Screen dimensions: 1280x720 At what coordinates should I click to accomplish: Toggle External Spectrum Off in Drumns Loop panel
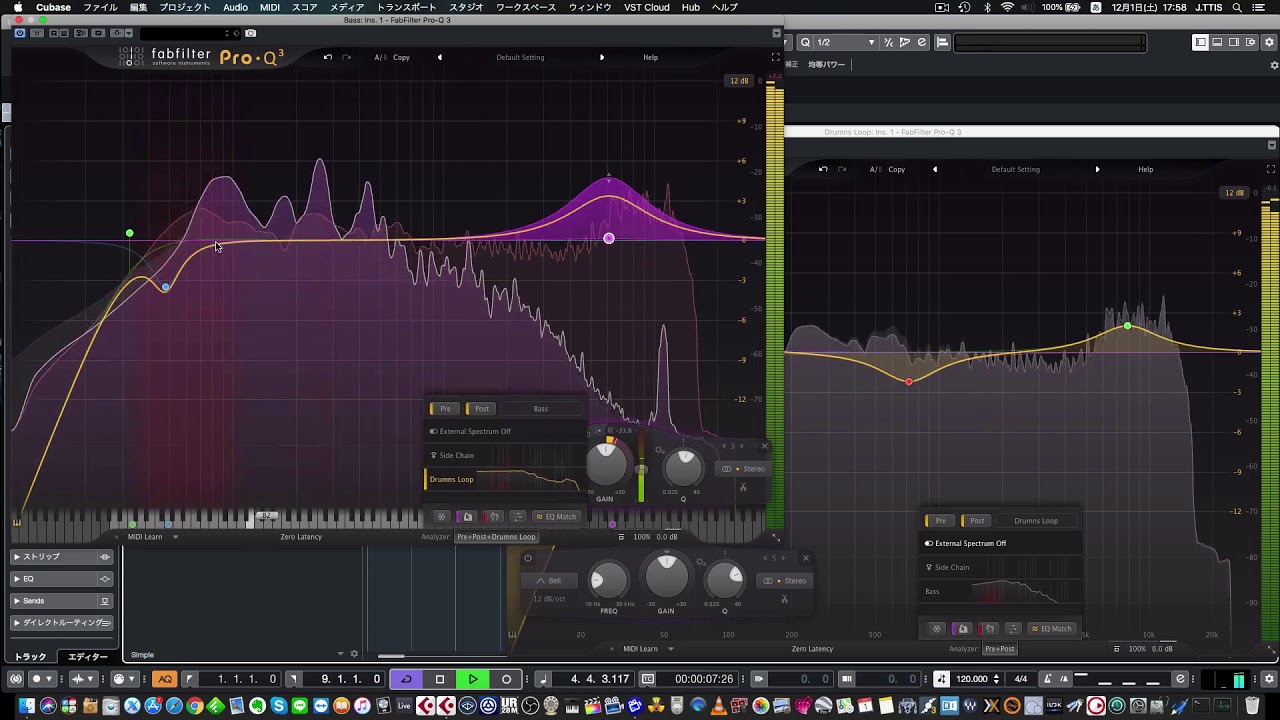(965, 543)
